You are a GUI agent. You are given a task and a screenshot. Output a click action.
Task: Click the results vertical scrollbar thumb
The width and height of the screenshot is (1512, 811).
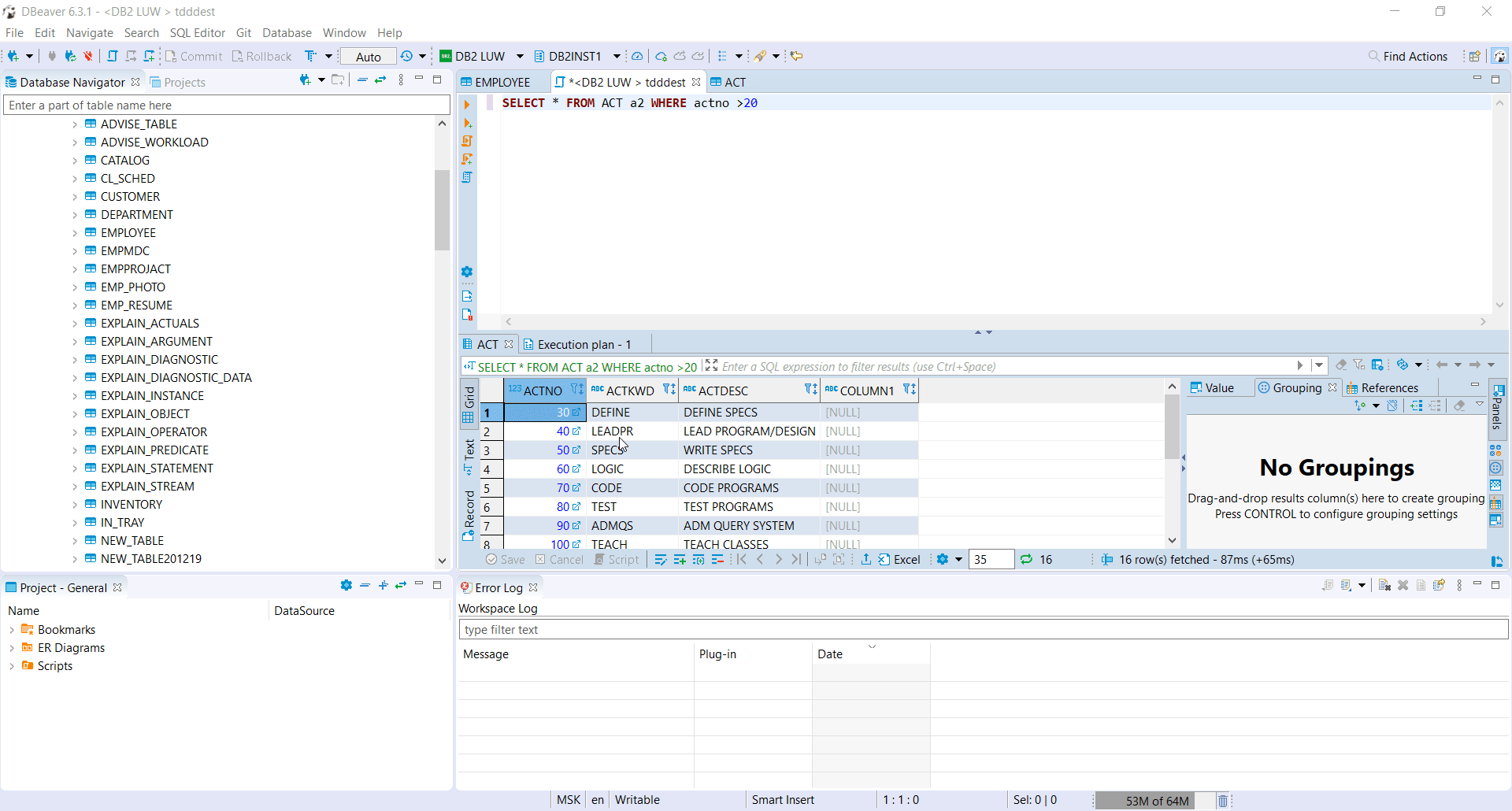pyautogui.click(x=1172, y=425)
